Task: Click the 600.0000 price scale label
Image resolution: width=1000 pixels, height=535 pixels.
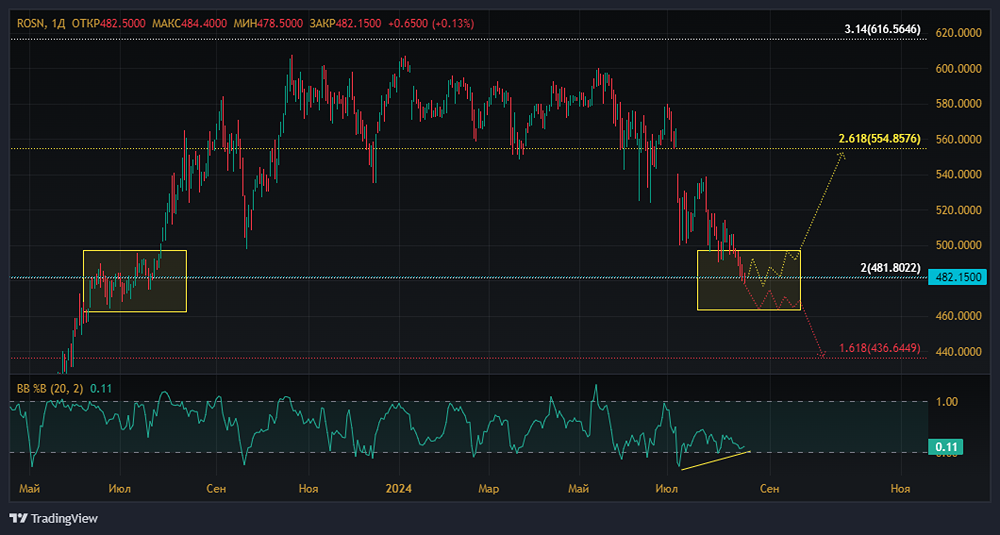Action: tap(958, 68)
